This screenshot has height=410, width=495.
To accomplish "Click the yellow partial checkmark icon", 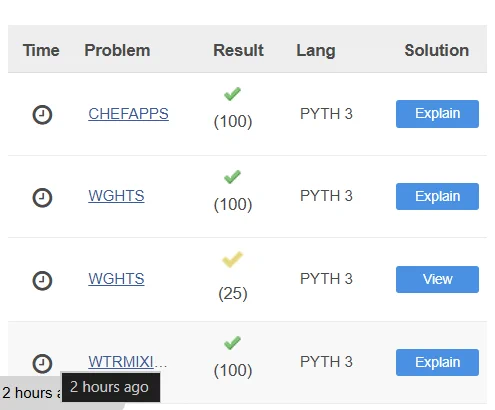I will pos(232,259).
